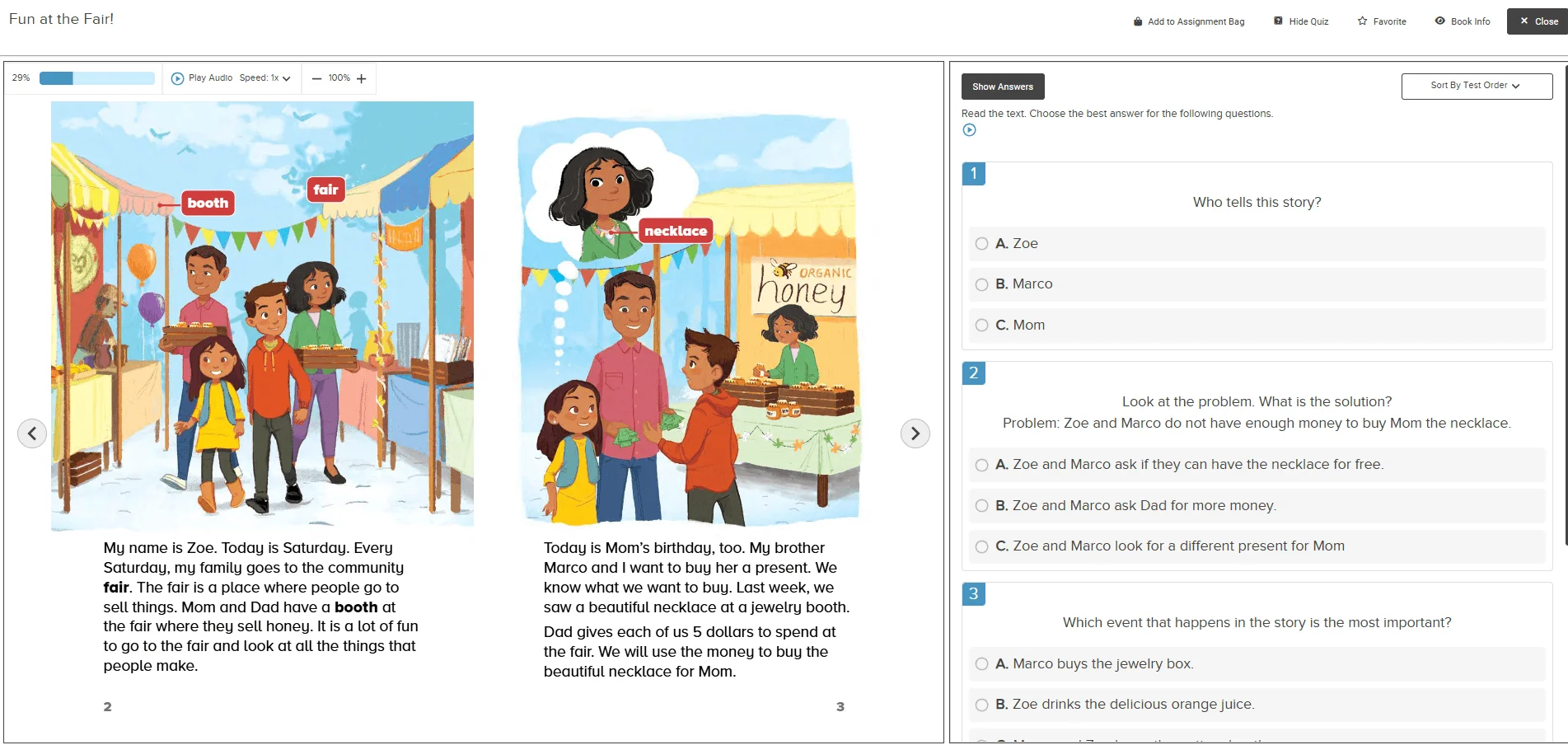Click the page 3 illustration
This screenshot has height=745, width=1568.
[x=688, y=320]
